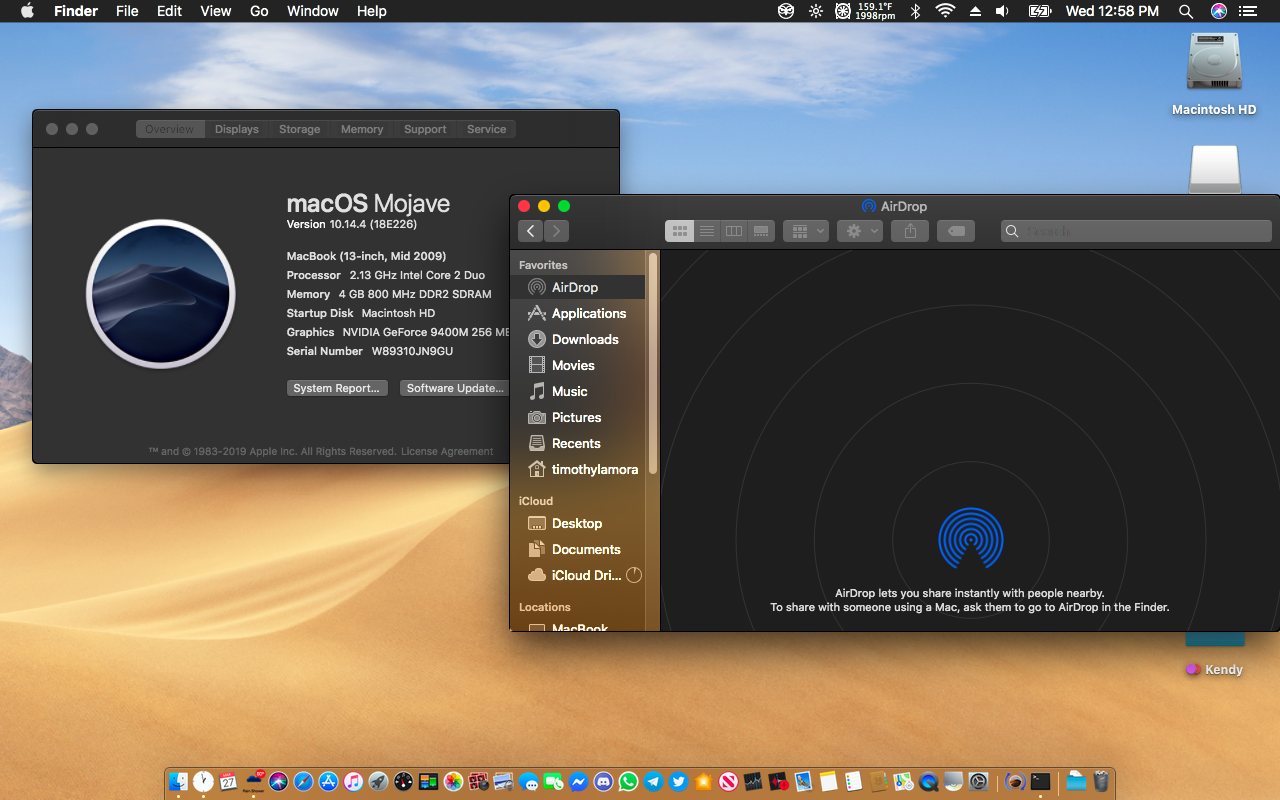The image size is (1280, 800).
Task: Open the Wi-Fi menu bar icon
Action: coord(945,11)
